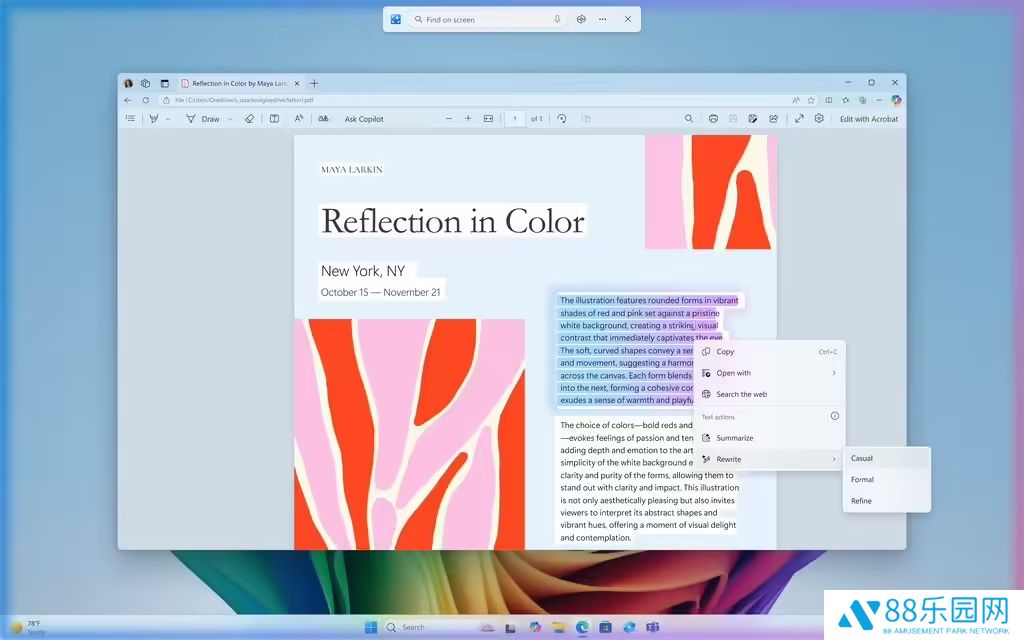Viewport: 1024px width, 640px height.
Task: Choose Summarize from the context menu
Action: [735, 438]
